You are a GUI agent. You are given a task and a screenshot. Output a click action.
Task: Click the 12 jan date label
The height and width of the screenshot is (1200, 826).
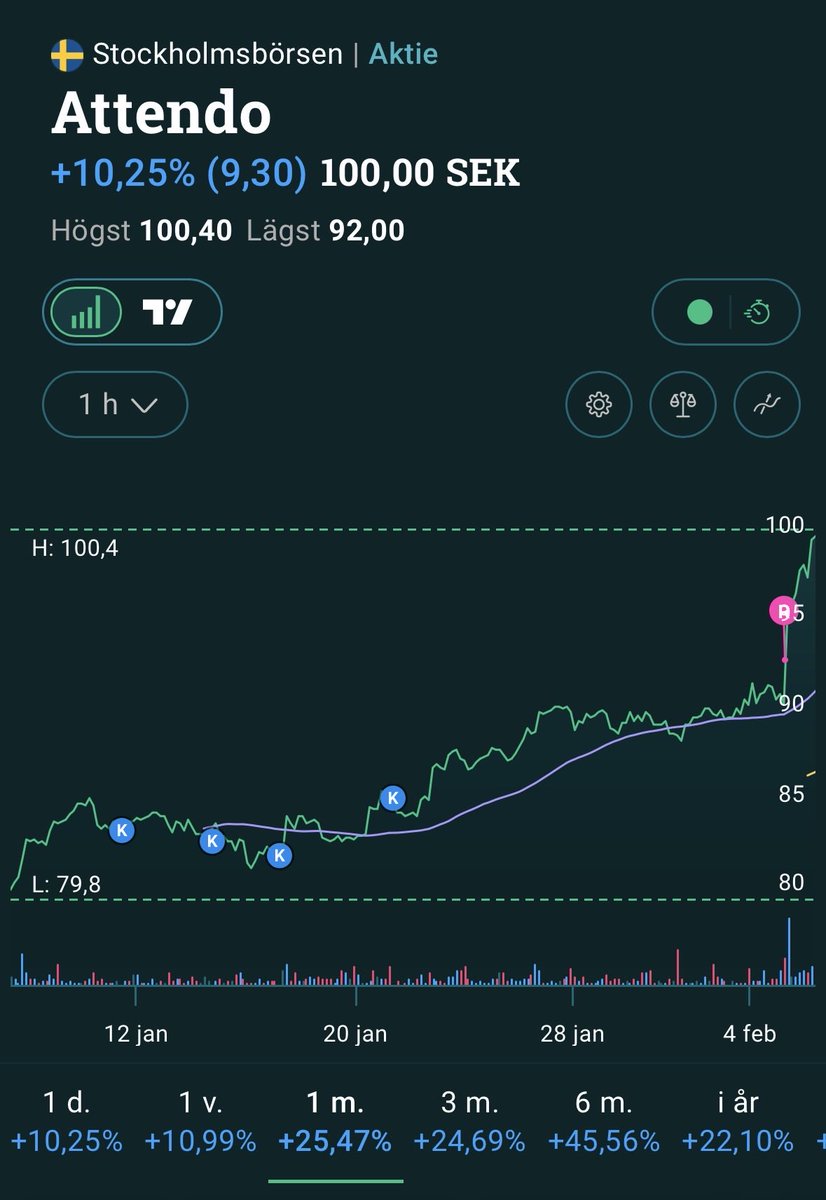136,1034
